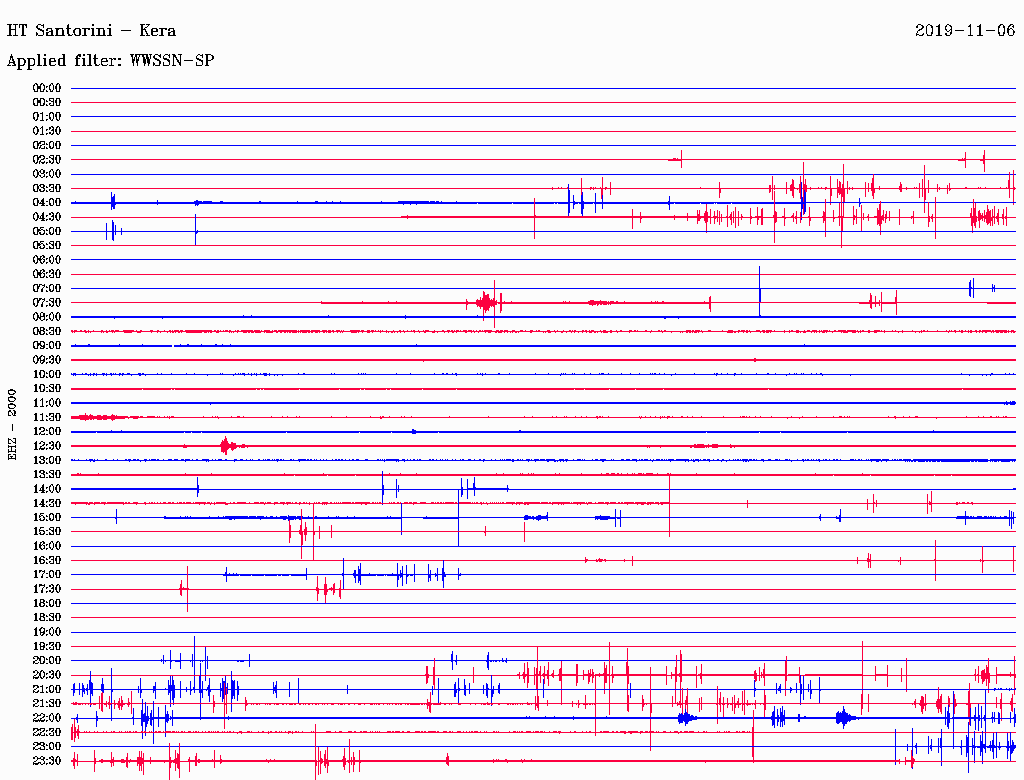1024x780 pixels.
Task: Click the 'Applied filter: WWSSN-SP' label
Action: coord(110,61)
